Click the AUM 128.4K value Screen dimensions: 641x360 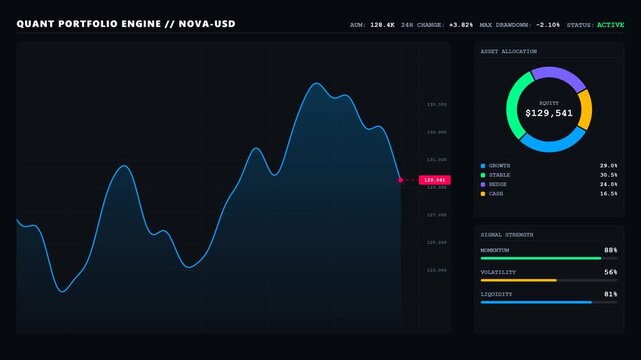click(x=382, y=25)
